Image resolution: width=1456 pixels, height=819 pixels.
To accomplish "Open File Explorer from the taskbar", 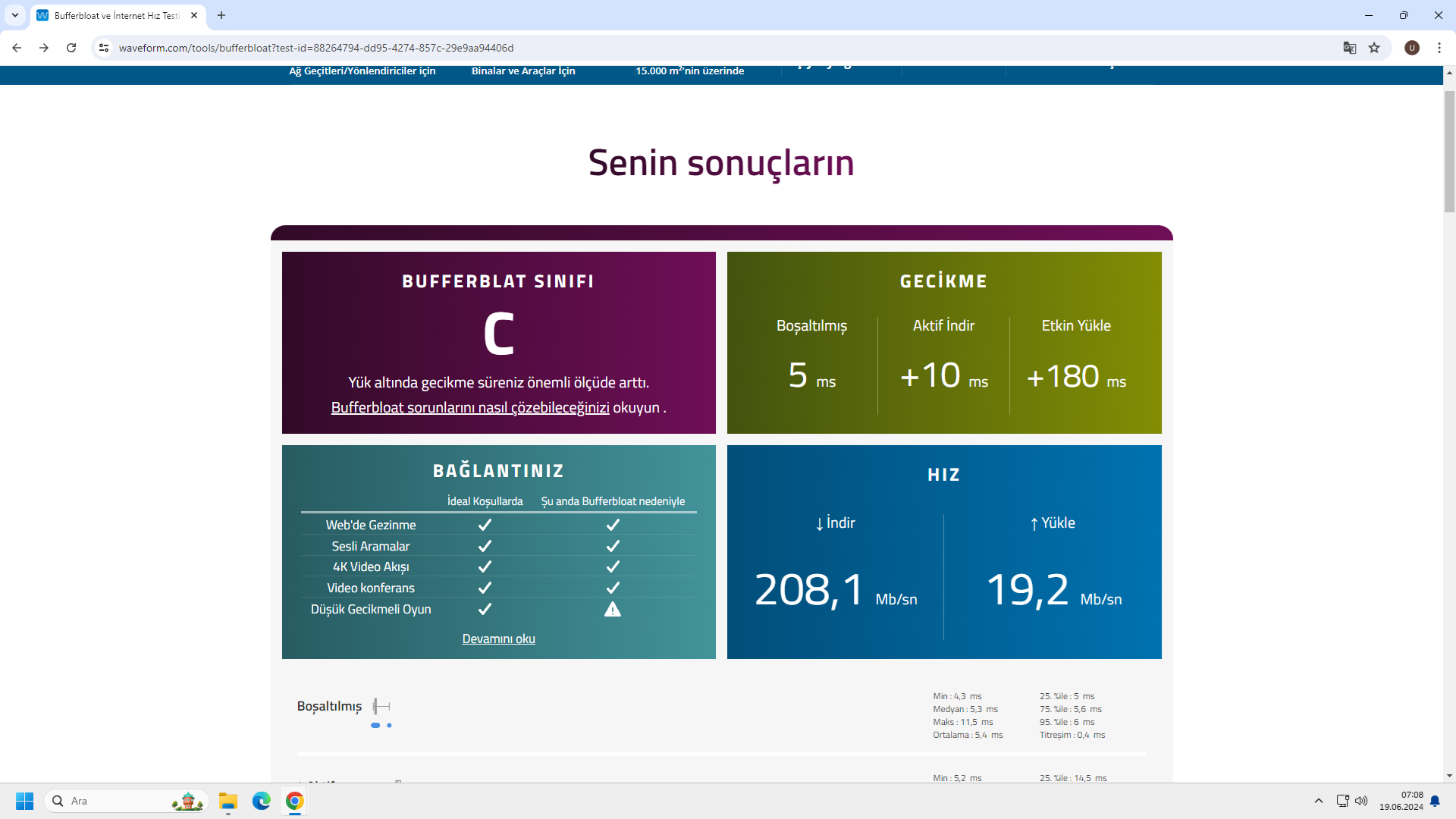I will click(228, 801).
